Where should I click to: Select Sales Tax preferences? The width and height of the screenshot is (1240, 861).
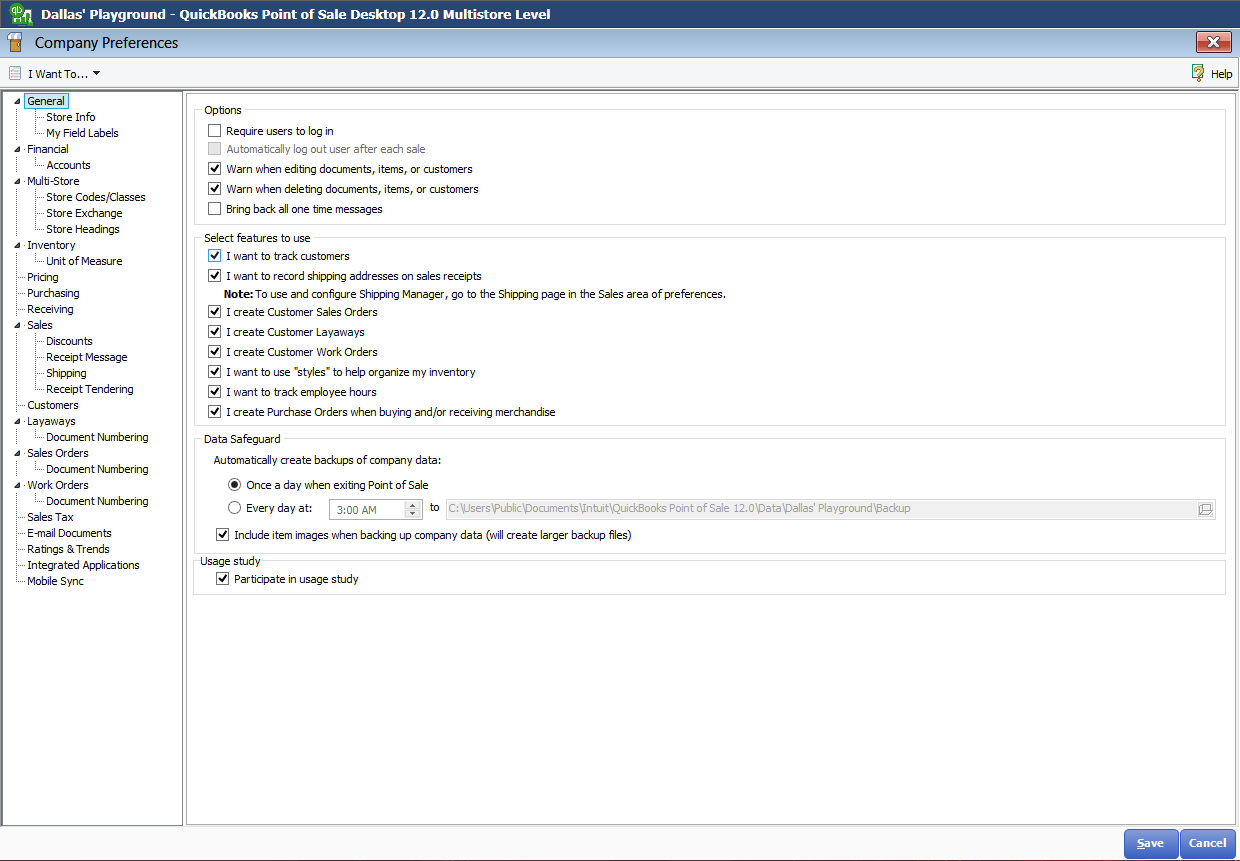tap(51, 517)
